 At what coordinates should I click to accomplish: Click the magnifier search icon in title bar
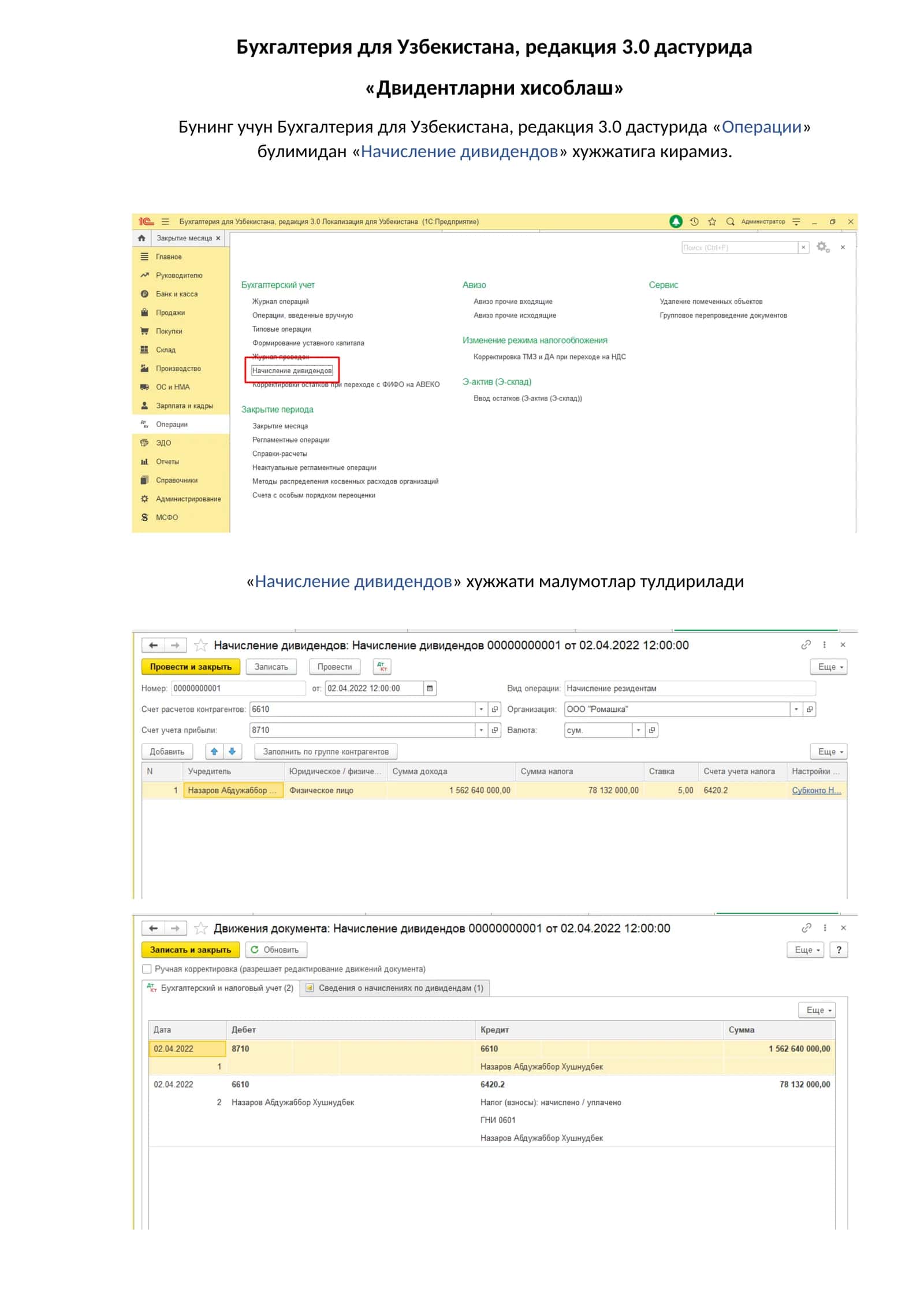click(x=730, y=221)
